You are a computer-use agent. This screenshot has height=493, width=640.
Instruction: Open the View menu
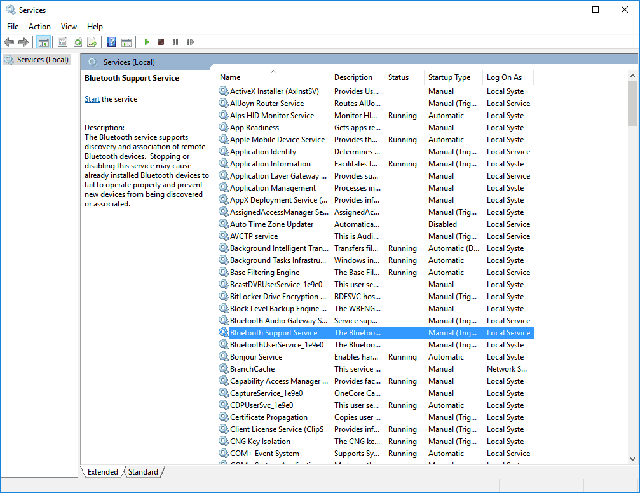pyautogui.click(x=68, y=25)
